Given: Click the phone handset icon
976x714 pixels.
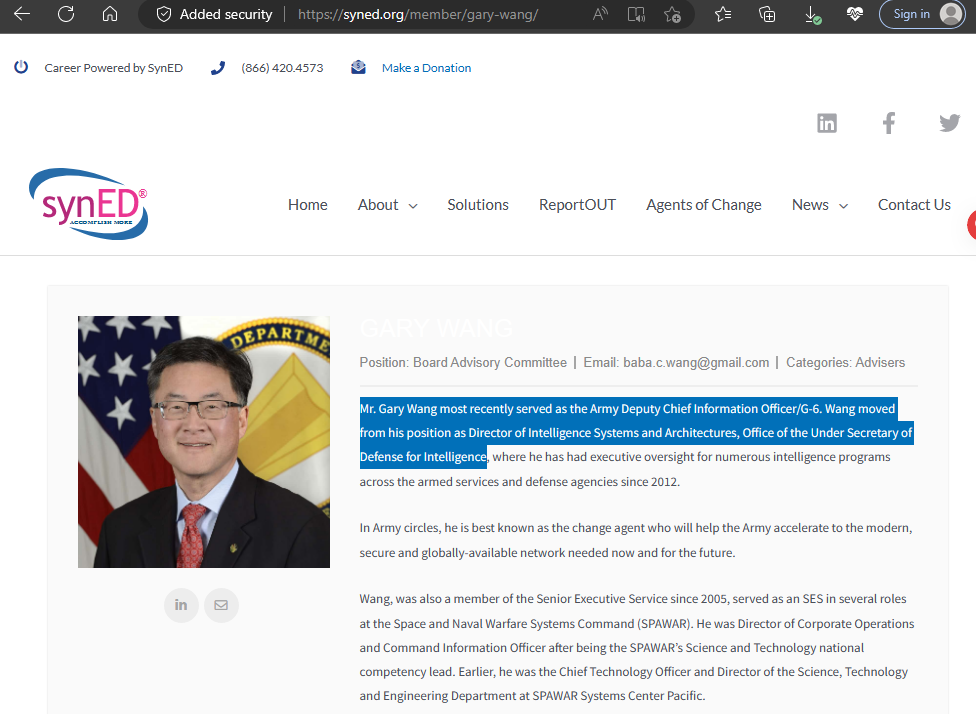Looking at the screenshot, I should click(x=217, y=68).
